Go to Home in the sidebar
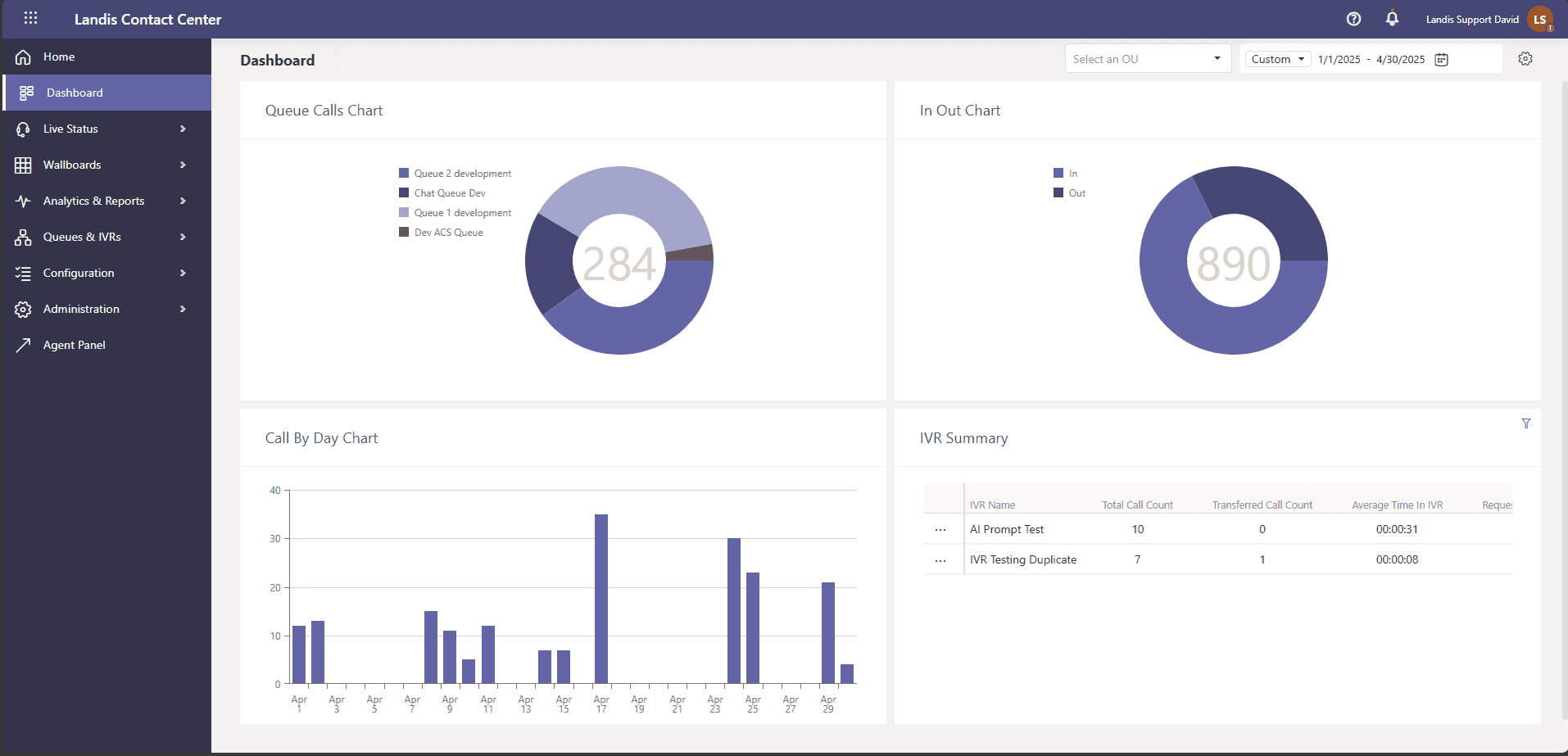This screenshot has width=1568, height=756. pyautogui.click(x=59, y=57)
